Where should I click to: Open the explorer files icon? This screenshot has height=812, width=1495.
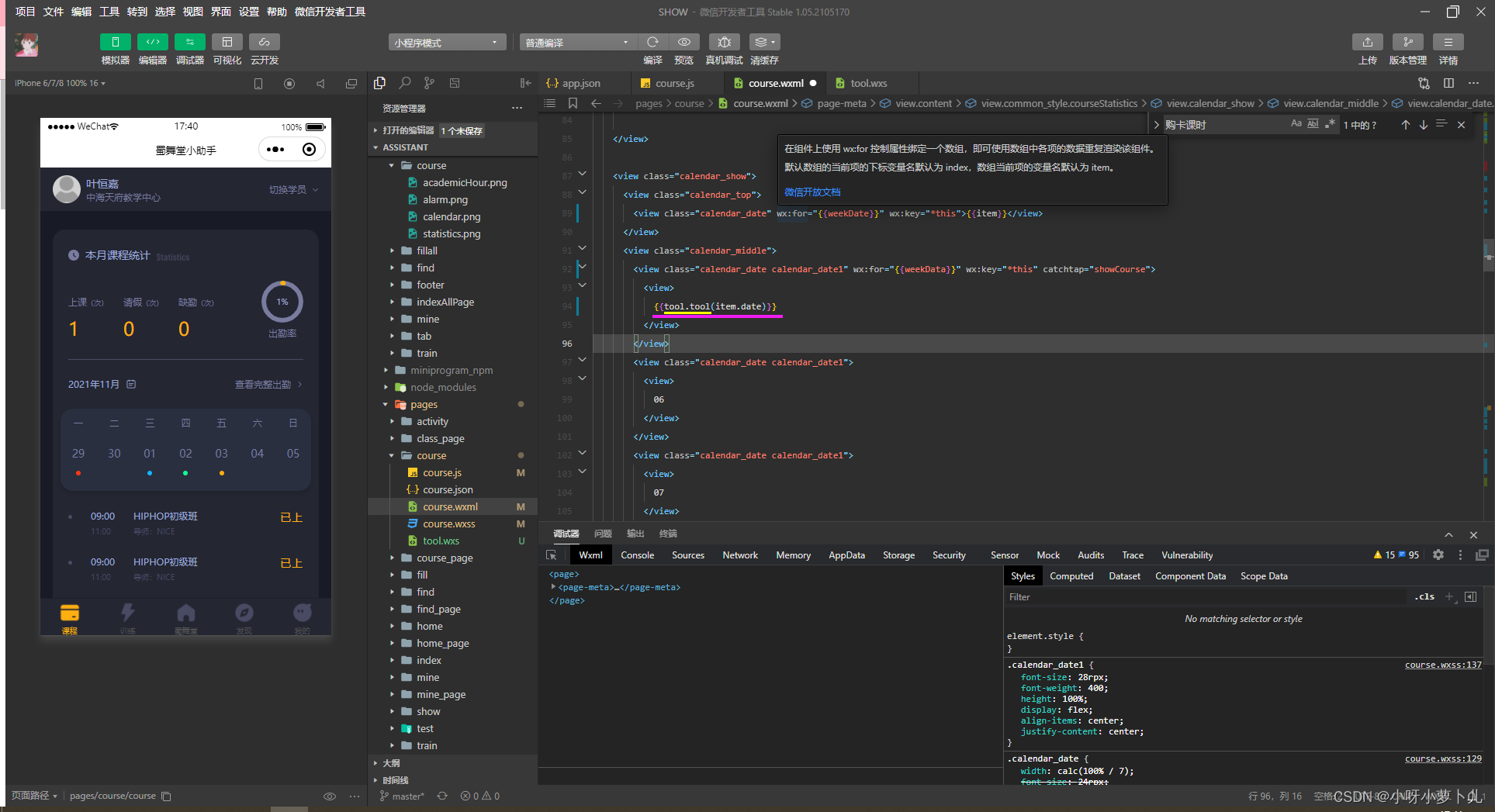tap(379, 83)
